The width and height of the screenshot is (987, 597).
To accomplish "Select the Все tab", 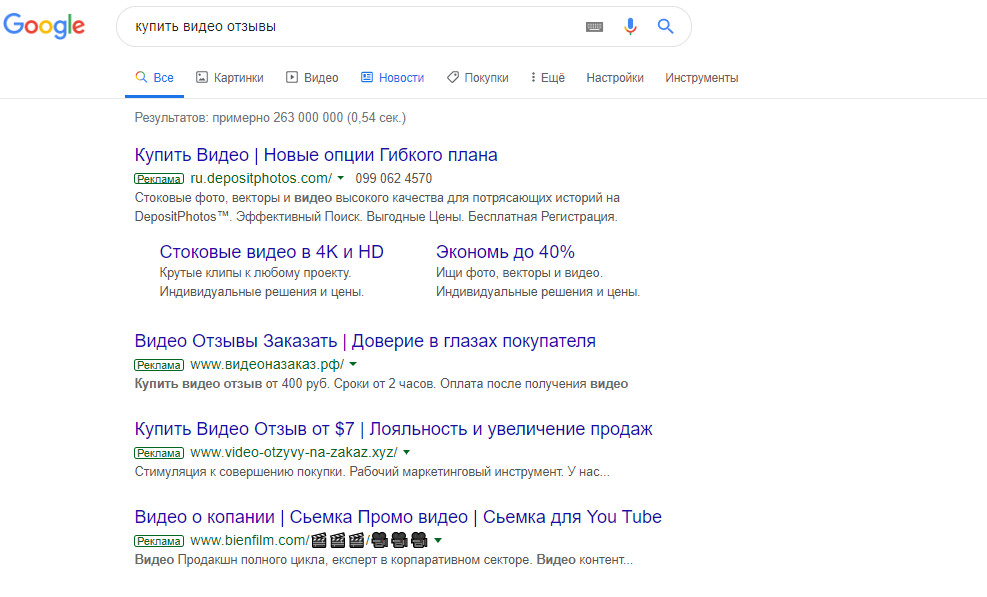I will [x=154, y=77].
